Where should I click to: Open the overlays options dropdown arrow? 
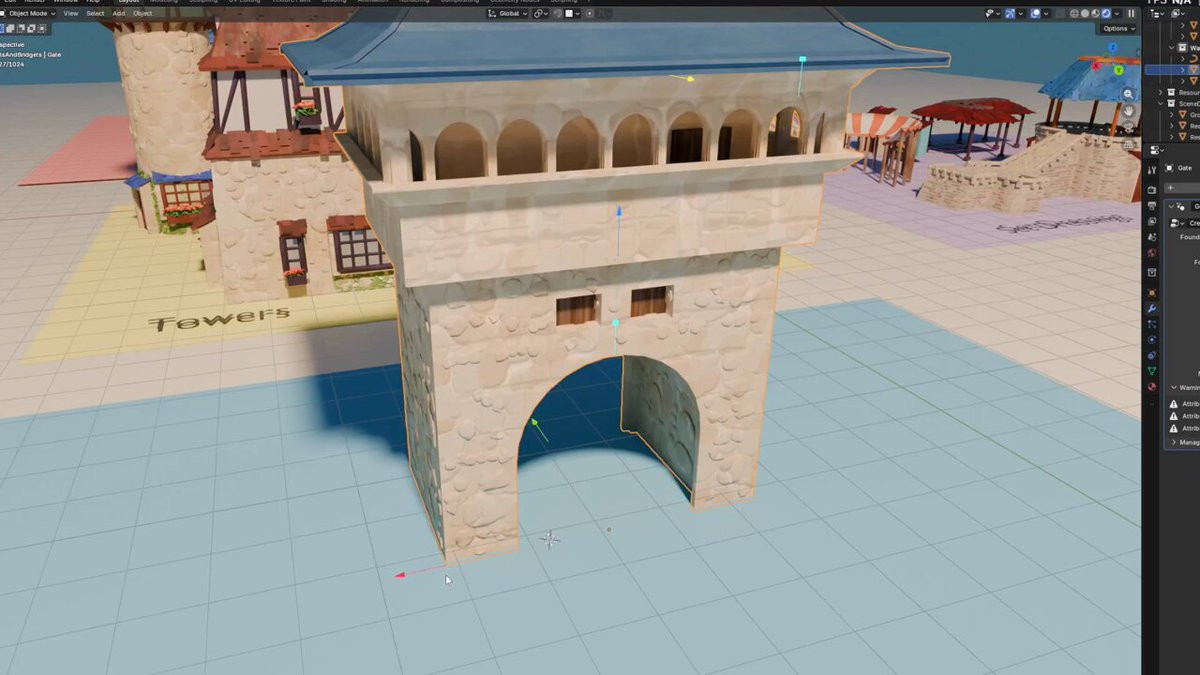click(1046, 14)
